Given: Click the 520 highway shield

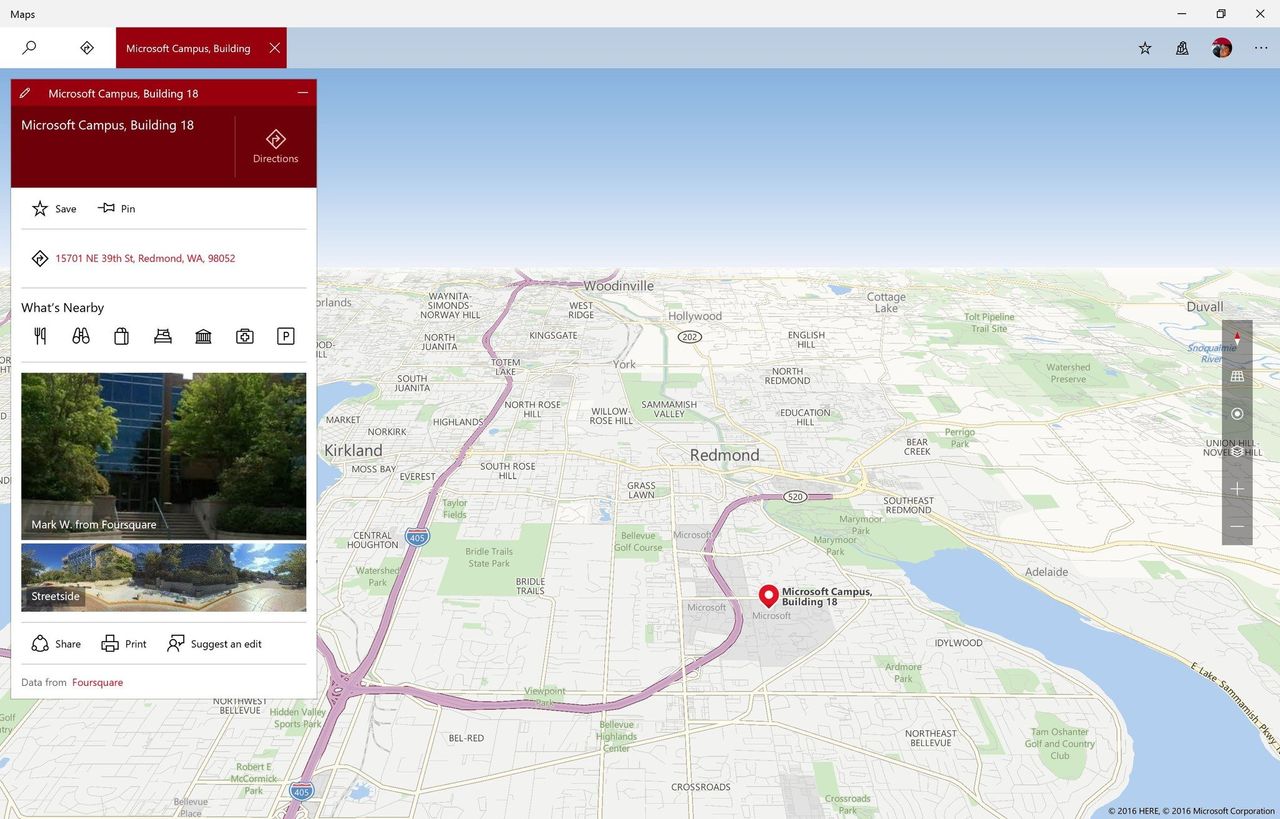Looking at the screenshot, I should tap(795, 497).
